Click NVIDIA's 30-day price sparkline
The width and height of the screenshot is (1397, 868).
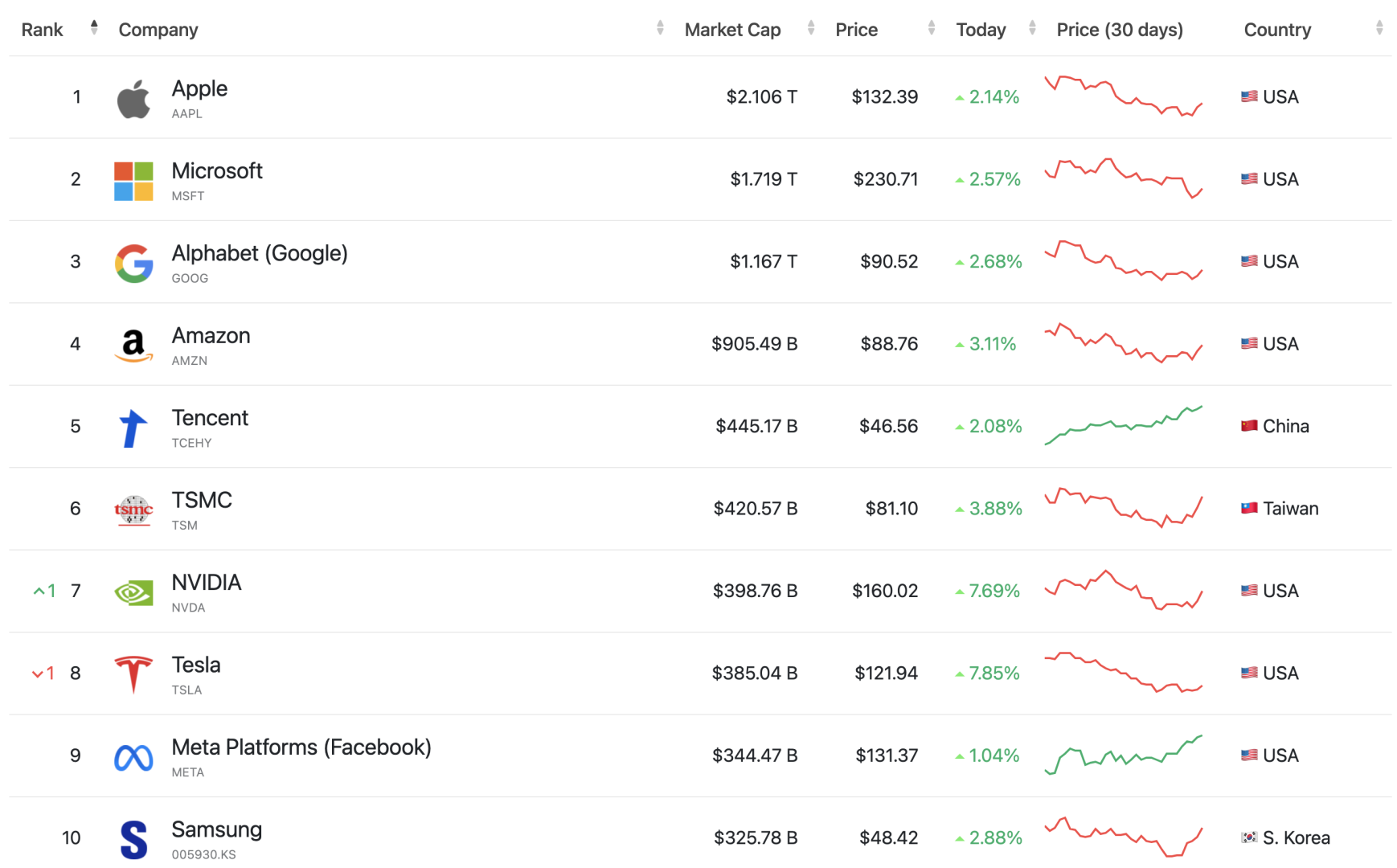[1123, 590]
